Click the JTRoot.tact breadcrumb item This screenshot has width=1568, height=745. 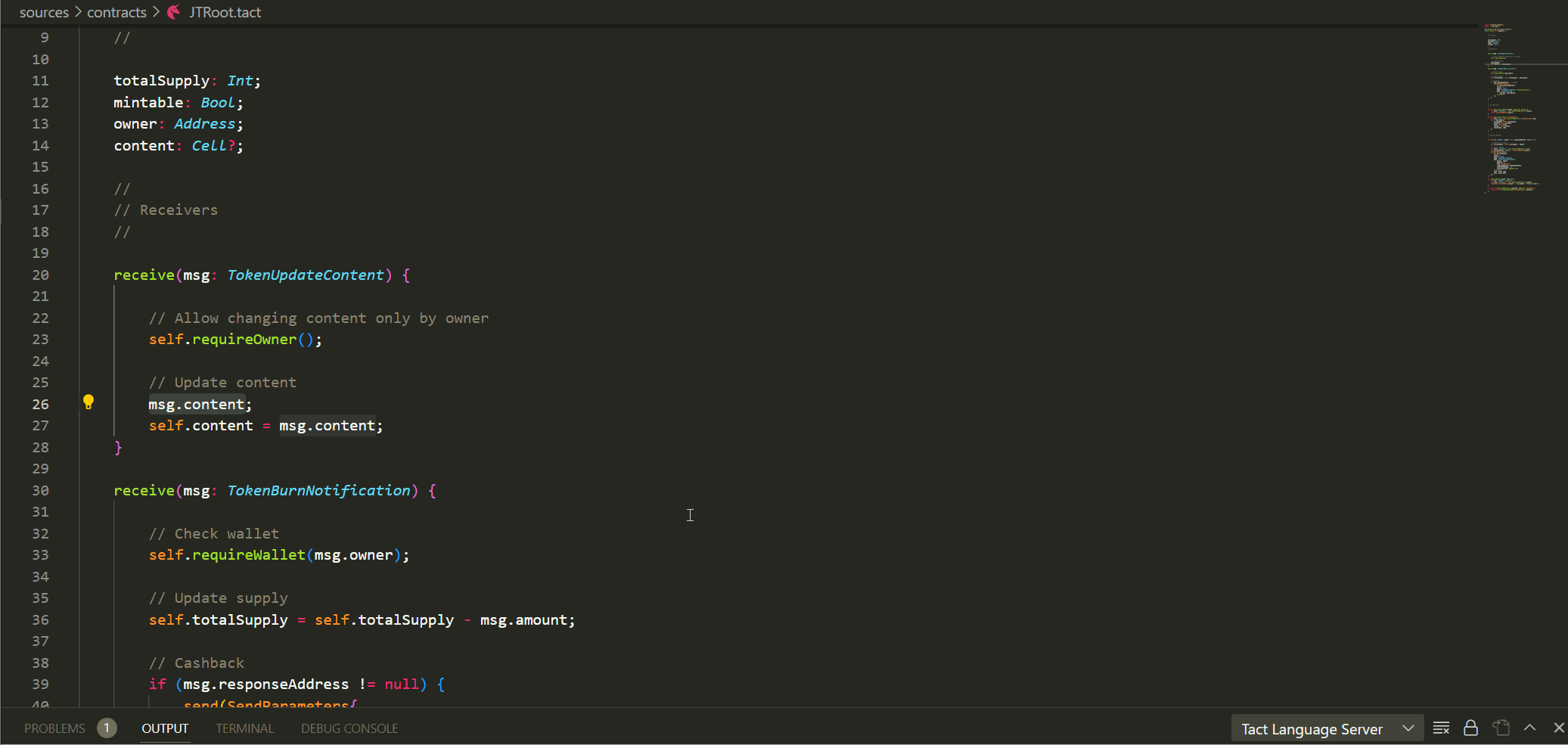tap(225, 12)
